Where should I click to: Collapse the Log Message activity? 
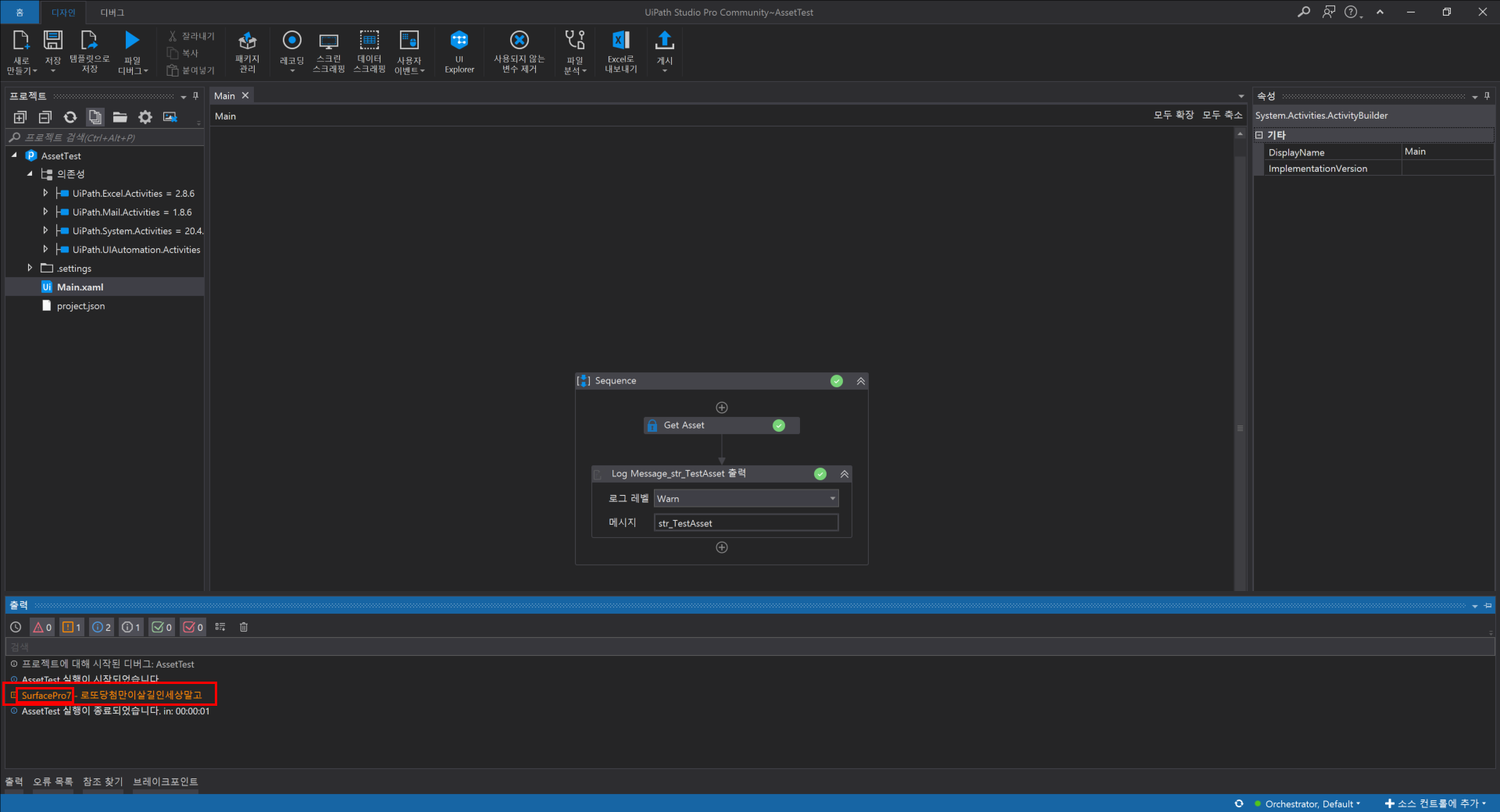[845, 474]
